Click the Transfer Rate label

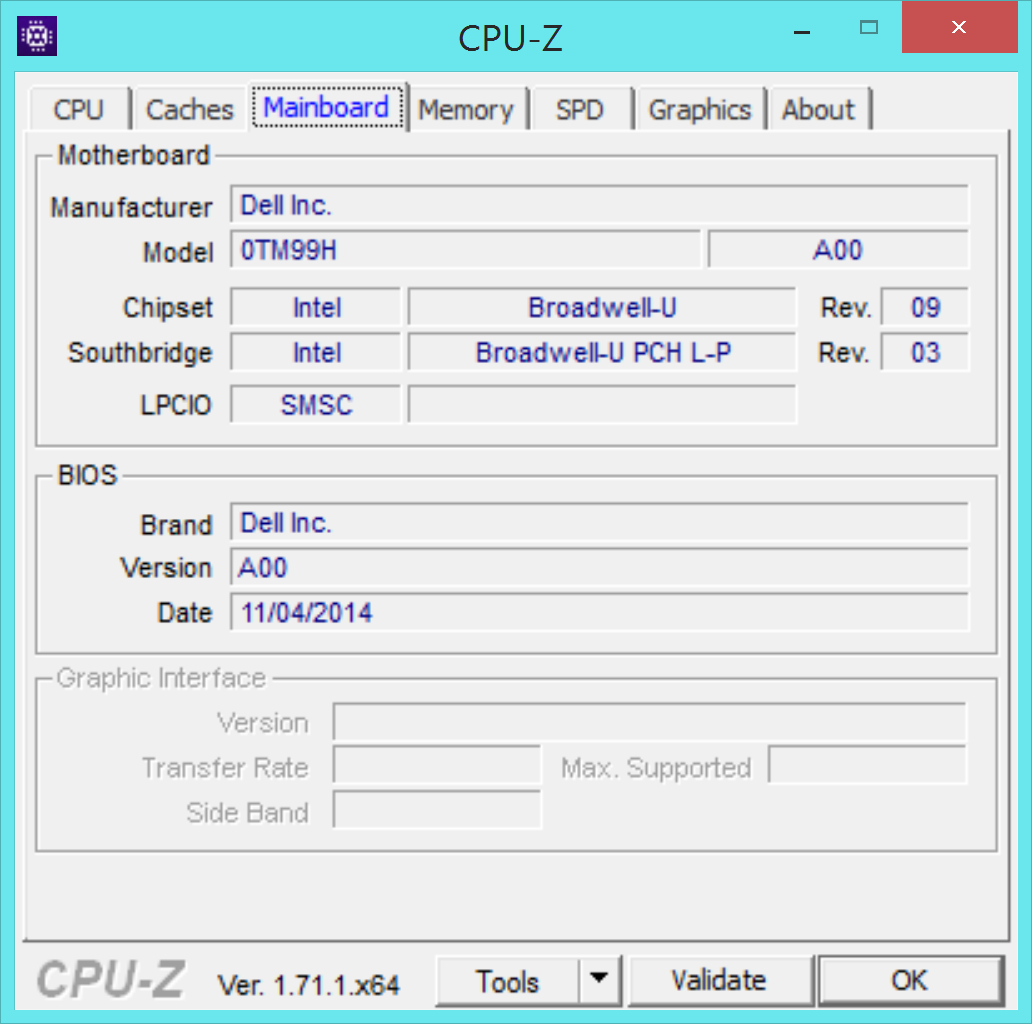225,767
